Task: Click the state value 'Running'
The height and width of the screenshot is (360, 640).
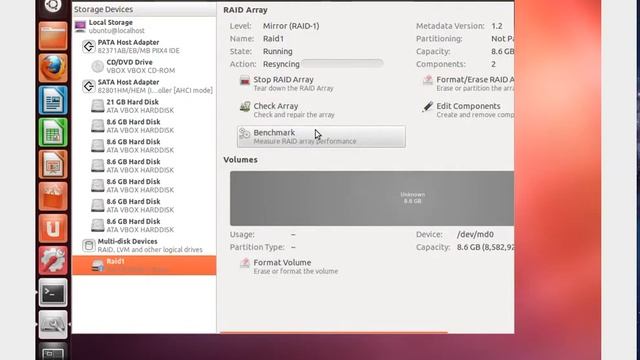Action: (x=278, y=51)
